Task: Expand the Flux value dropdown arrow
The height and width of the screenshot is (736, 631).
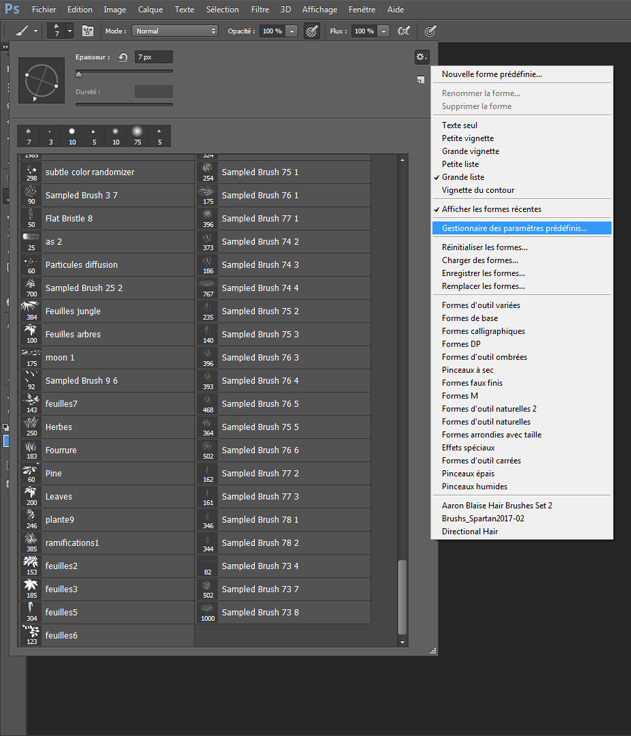Action: (x=385, y=31)
